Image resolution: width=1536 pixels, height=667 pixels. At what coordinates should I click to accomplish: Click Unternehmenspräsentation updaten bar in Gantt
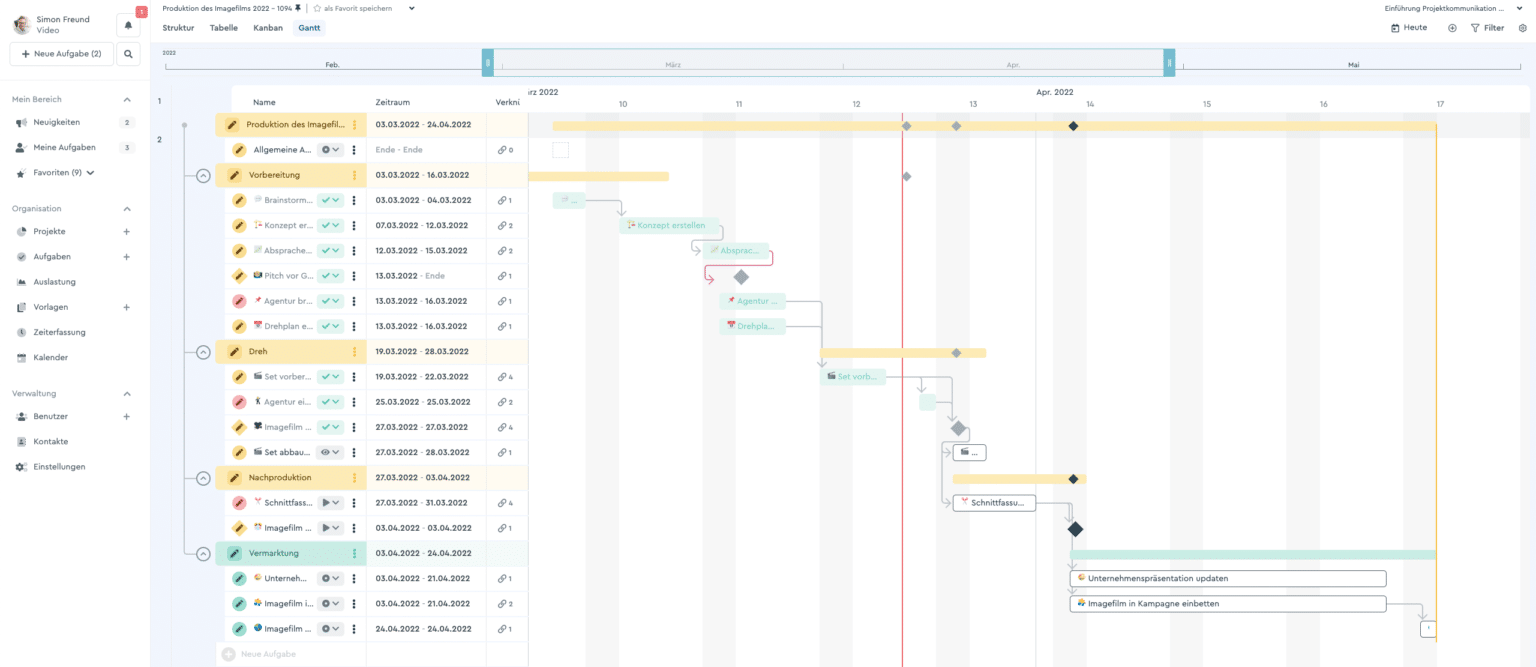pyautogui.click(x=1228, y=579)
